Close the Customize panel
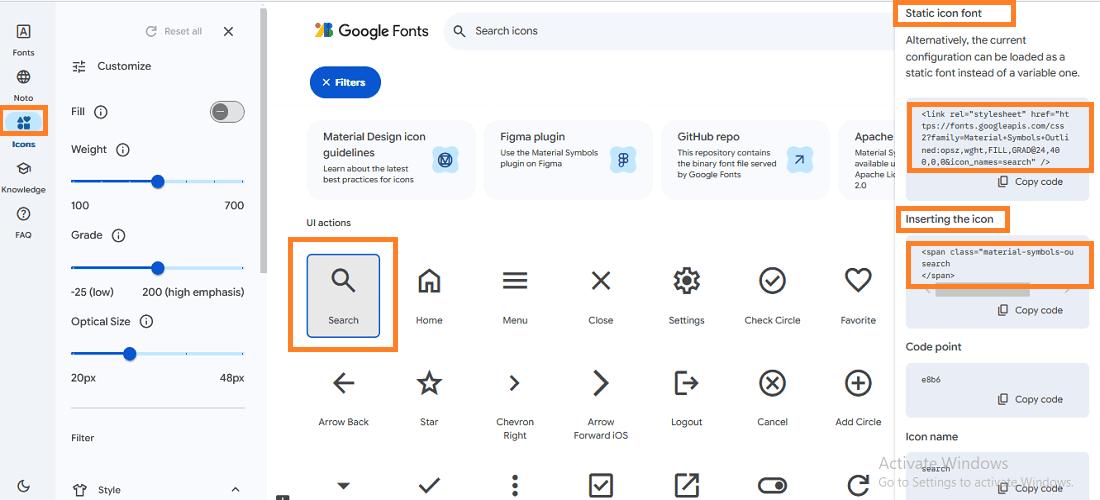This screenshot has height=500, width=1100. coord(228,32)
